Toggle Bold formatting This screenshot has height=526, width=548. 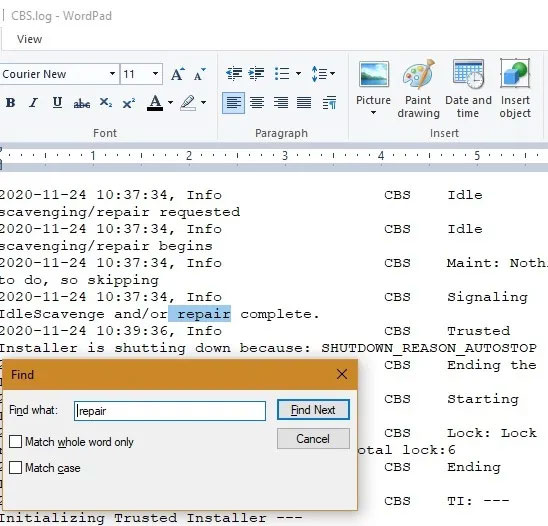tap(10, 103)
